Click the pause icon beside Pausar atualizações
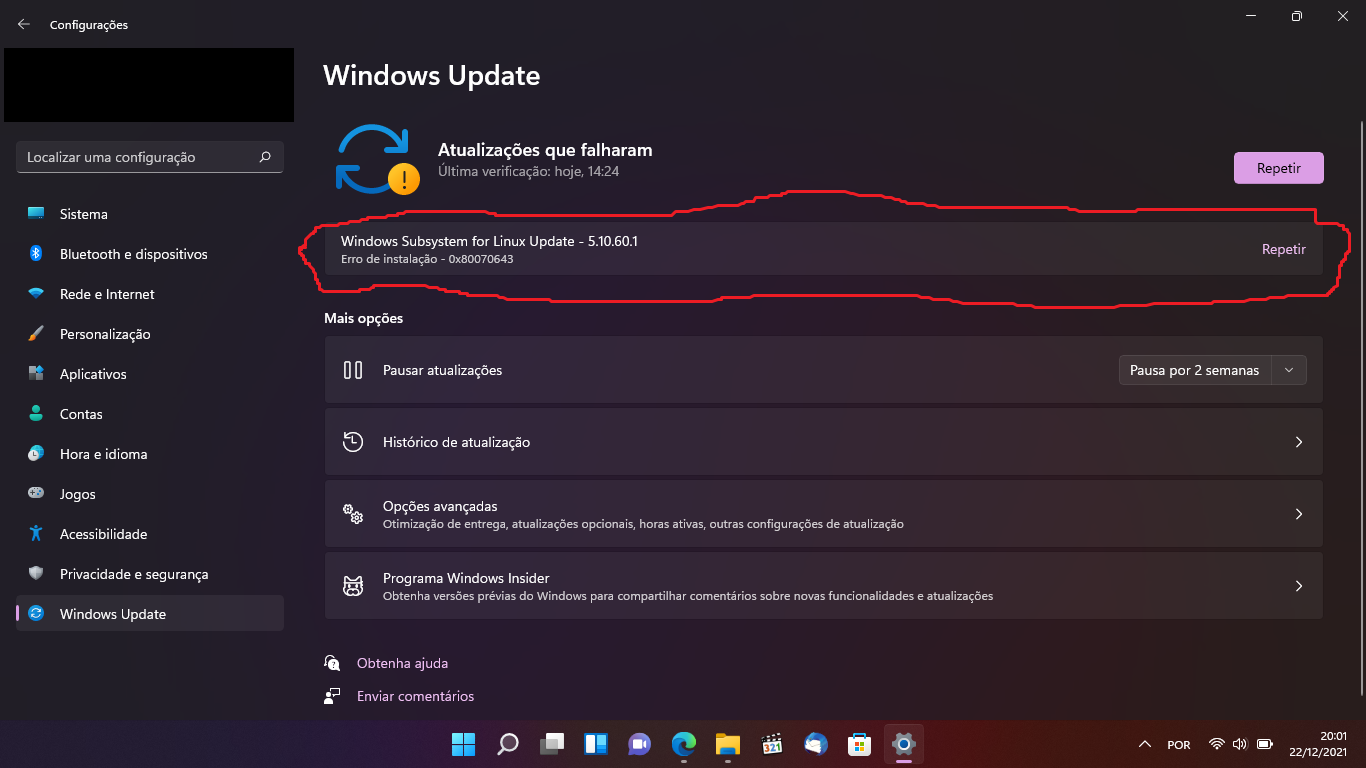Image resolution: width=1366 pixels, height=768 pixels. (353, 370)
